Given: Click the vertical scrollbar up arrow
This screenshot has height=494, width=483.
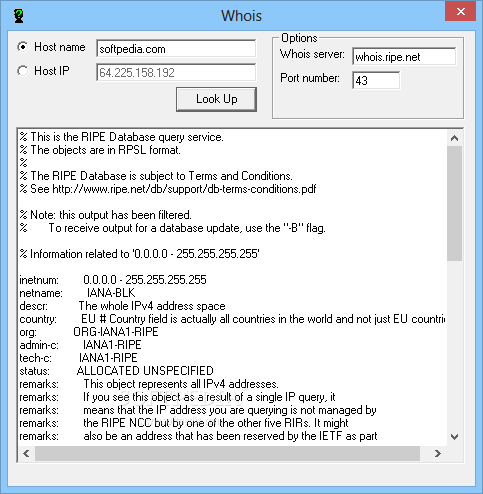Looking at the screenshot, I should [x=454, y=138].
